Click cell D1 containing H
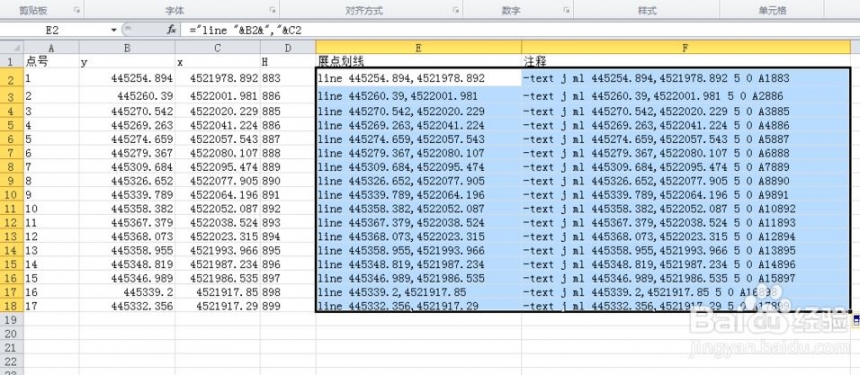Image resolution: width=860 pixels, height=375 pixels. 288,61
